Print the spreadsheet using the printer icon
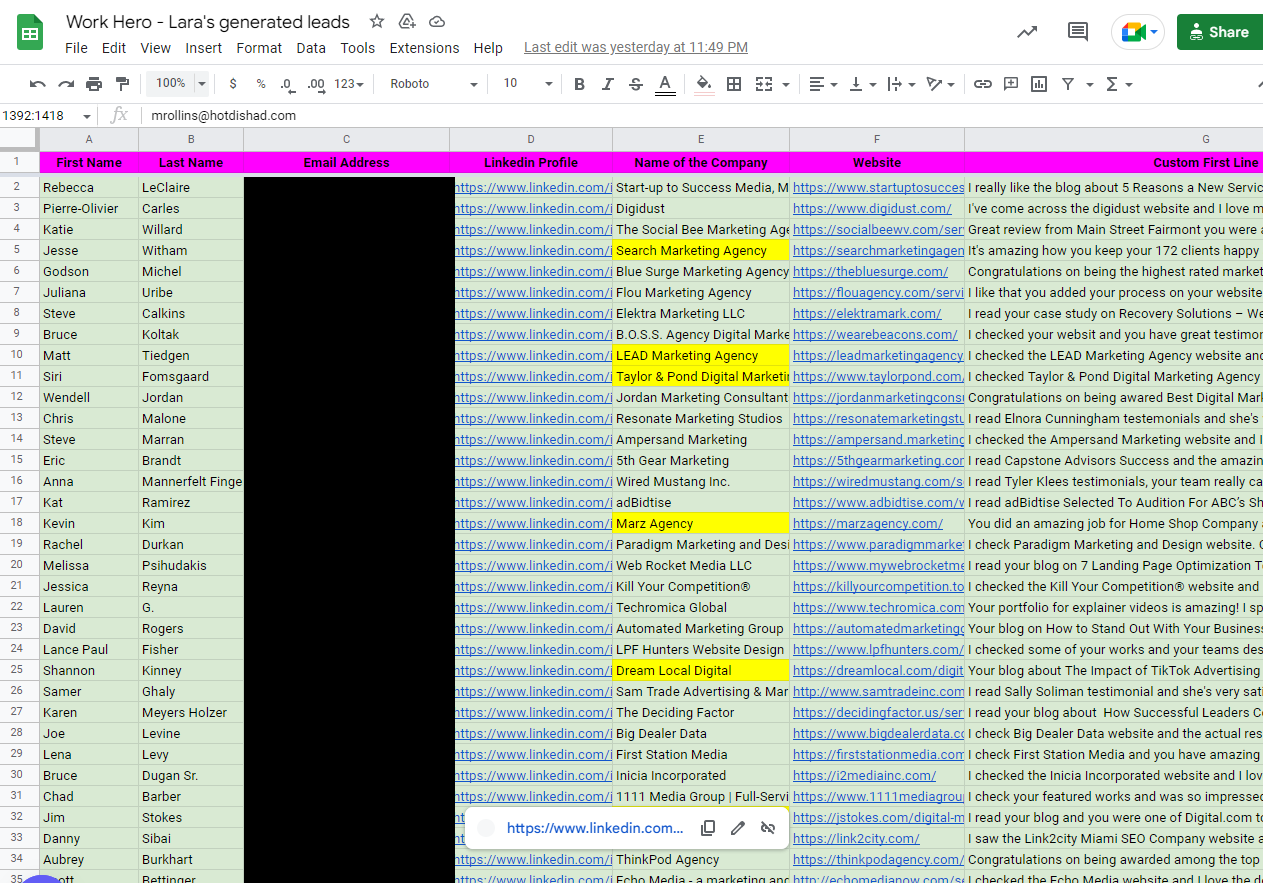This screenshot has width=1263, height=883. tap(94, 84)
